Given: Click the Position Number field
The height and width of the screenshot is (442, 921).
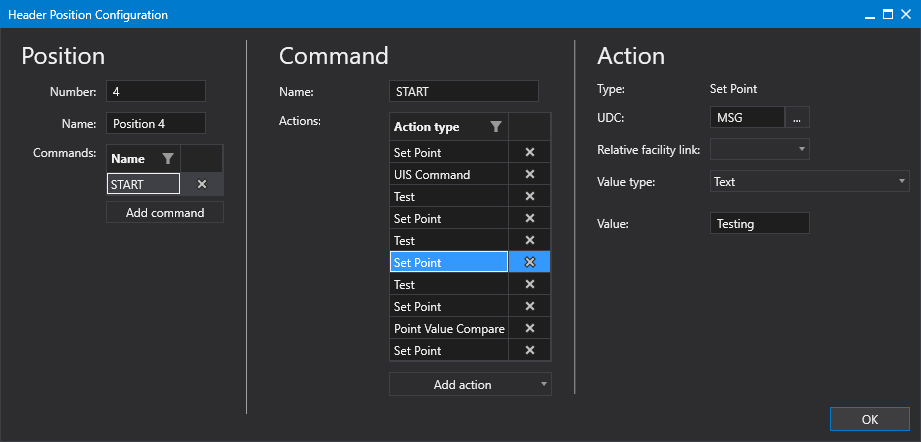Looking at the screenshot, I should (x=156, y=92).
